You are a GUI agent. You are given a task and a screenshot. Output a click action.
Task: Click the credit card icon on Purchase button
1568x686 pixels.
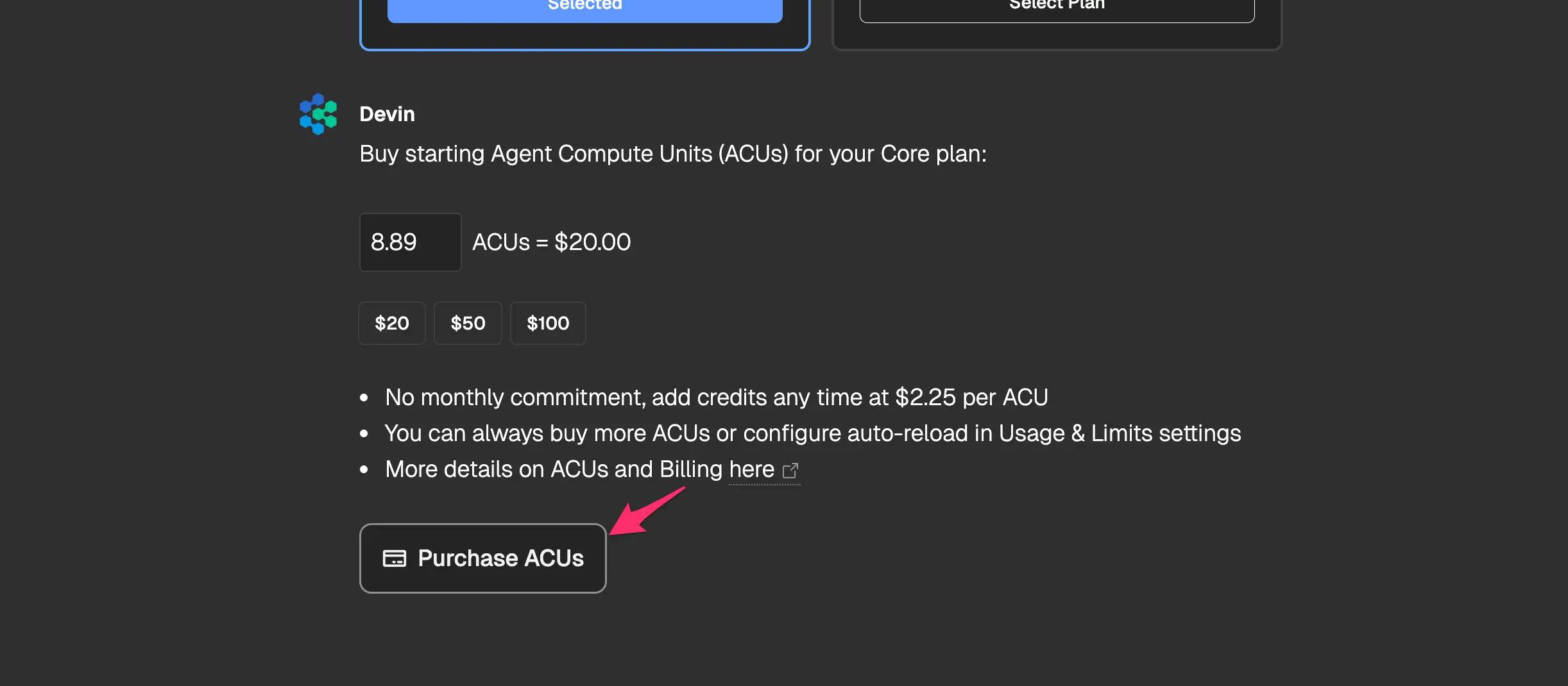[394, 558]
